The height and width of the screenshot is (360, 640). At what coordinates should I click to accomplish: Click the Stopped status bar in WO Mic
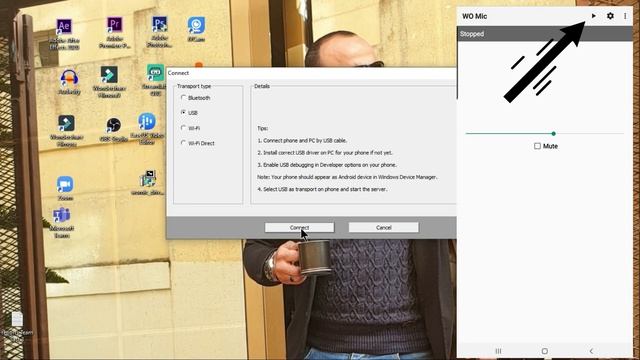(544, 34)
